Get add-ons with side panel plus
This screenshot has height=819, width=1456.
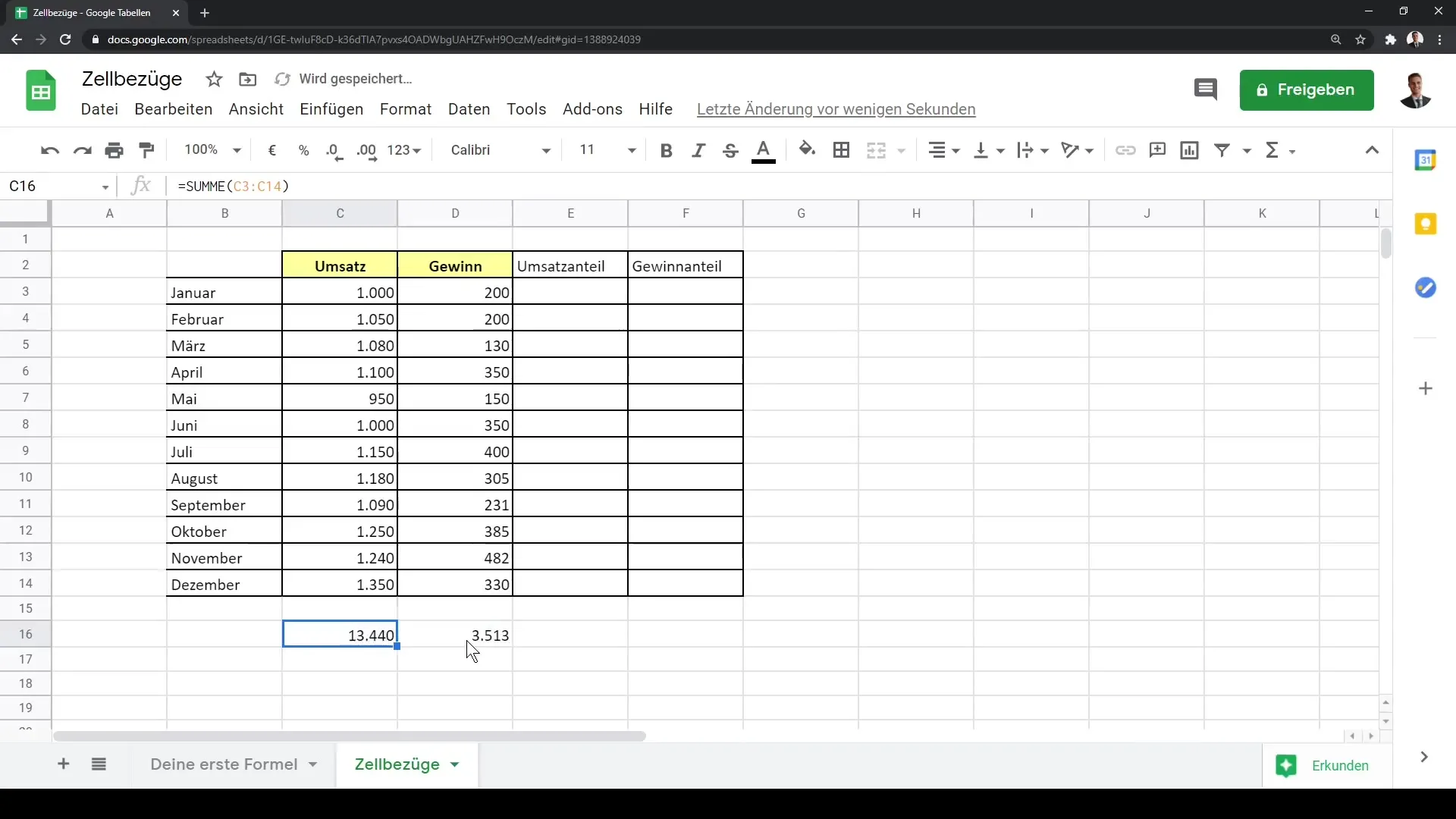[x=1426, y=389]
